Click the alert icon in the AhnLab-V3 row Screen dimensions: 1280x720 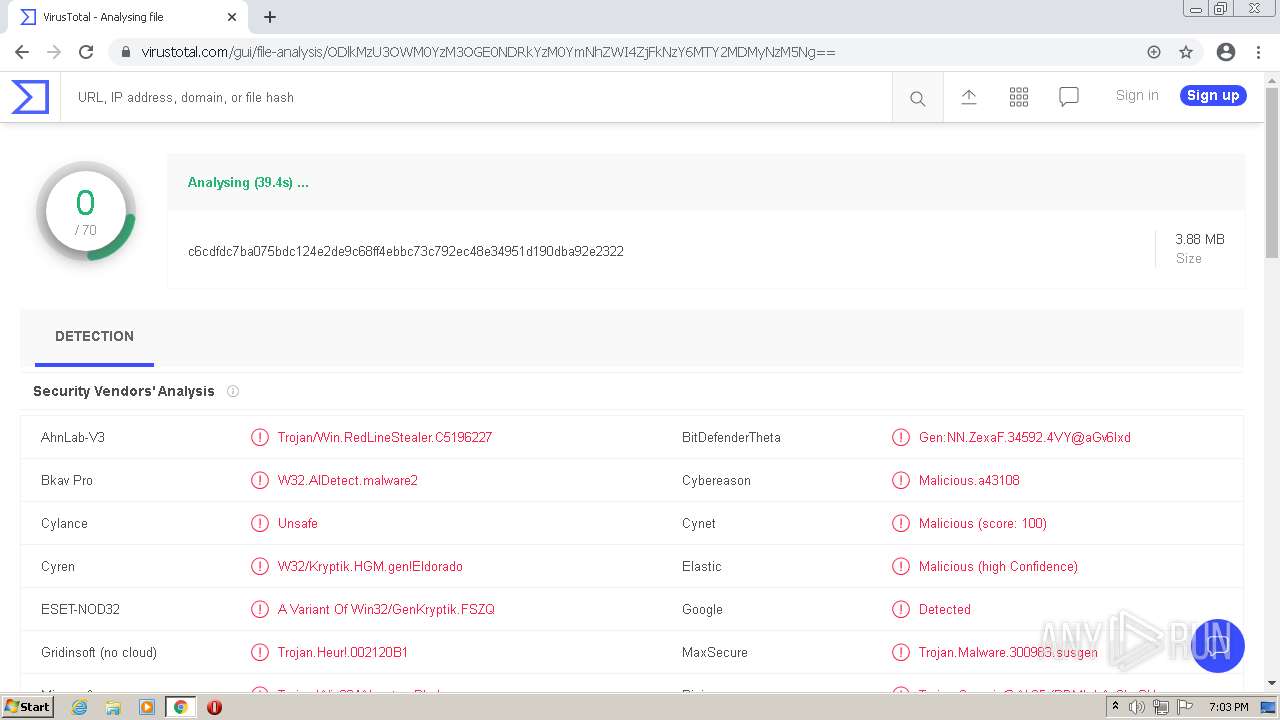[x=260, y=437]
